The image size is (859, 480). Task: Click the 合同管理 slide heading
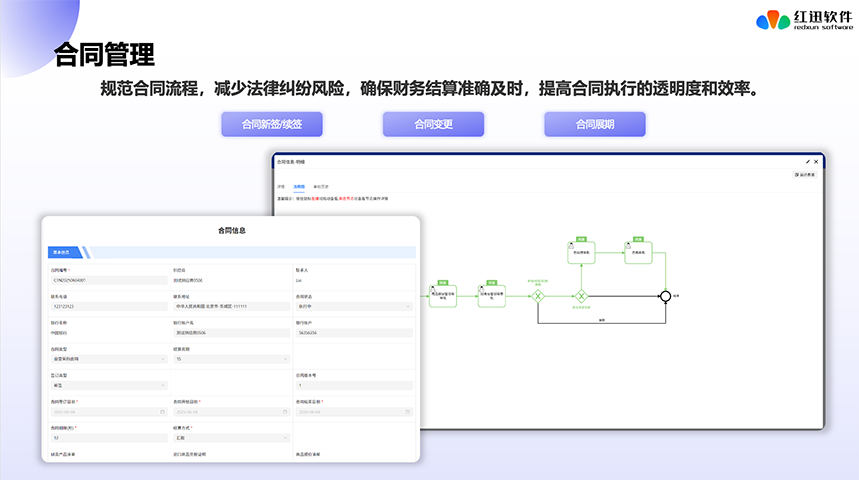[104, 54]
